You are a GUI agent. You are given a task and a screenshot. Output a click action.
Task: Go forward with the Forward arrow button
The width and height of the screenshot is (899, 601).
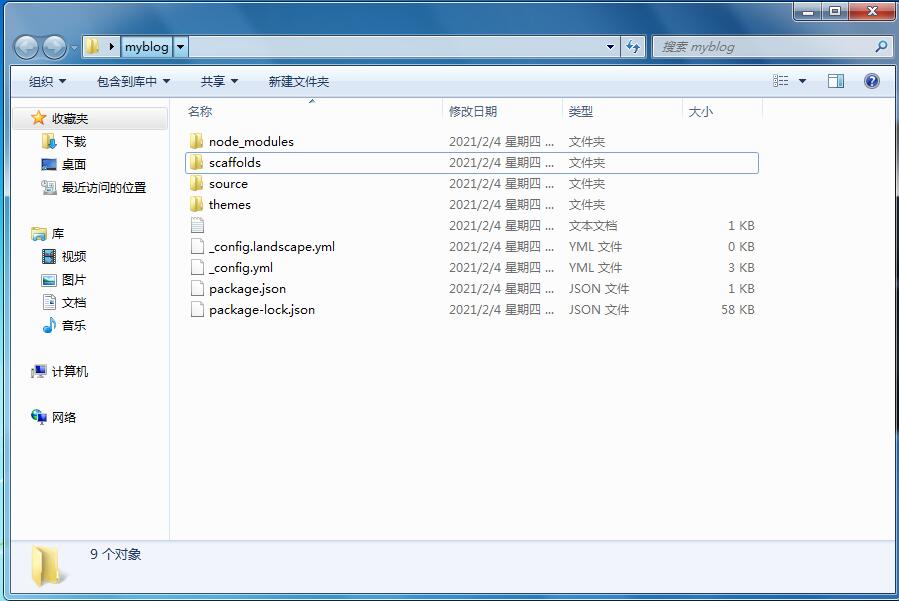[x=54, y=47]
